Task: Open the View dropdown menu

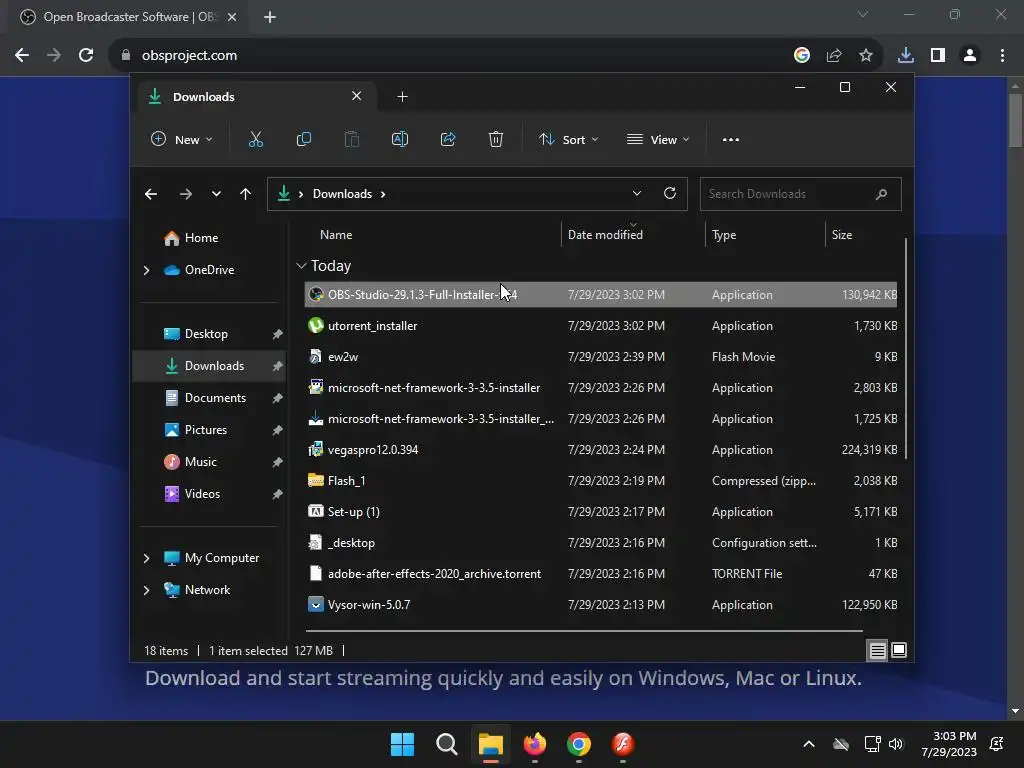Action: coord(658,140)
